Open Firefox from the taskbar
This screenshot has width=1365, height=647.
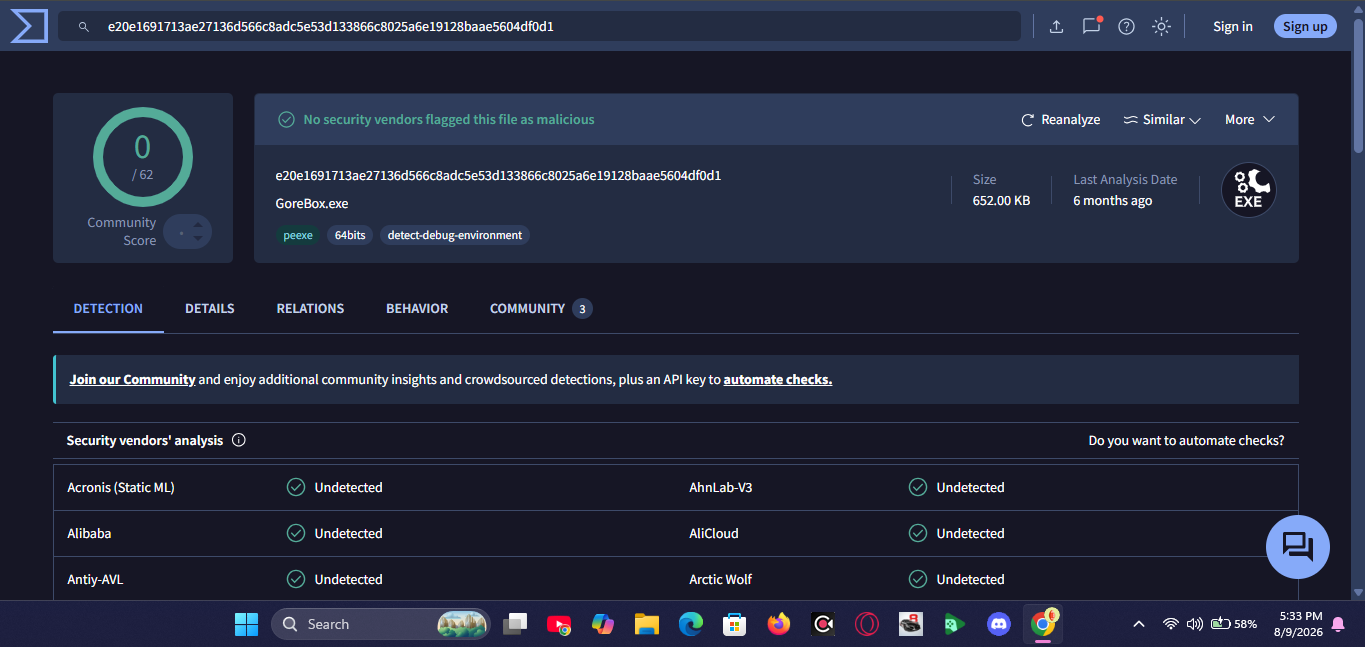click(778, 624)
